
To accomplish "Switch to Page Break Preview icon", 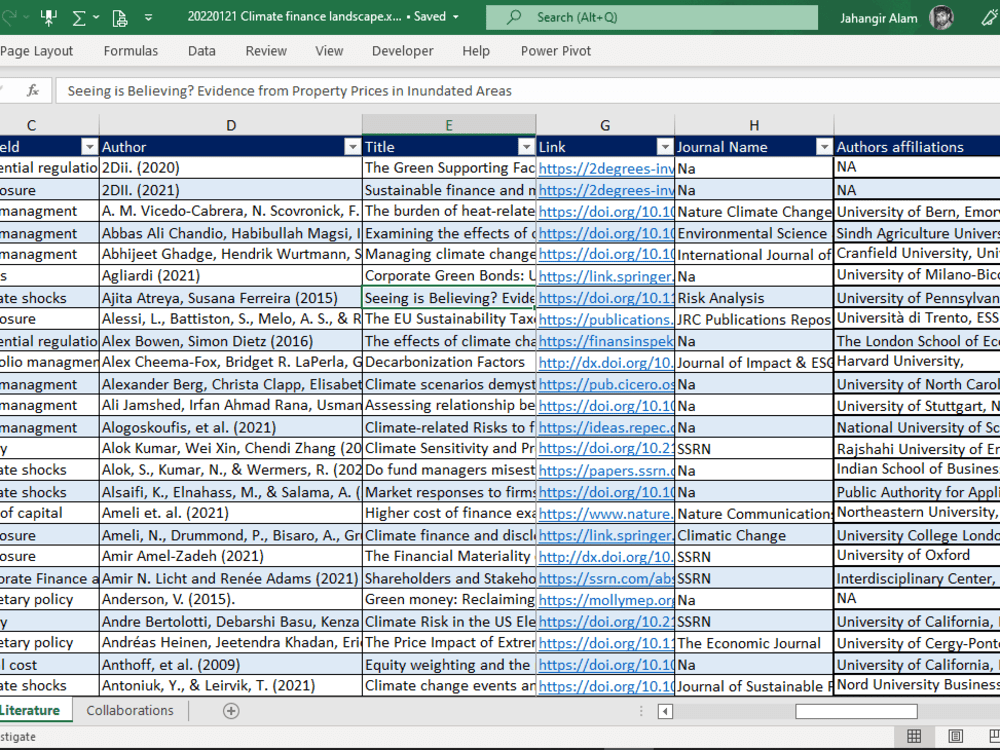I will pyautogui.click(x=993, y=737).
